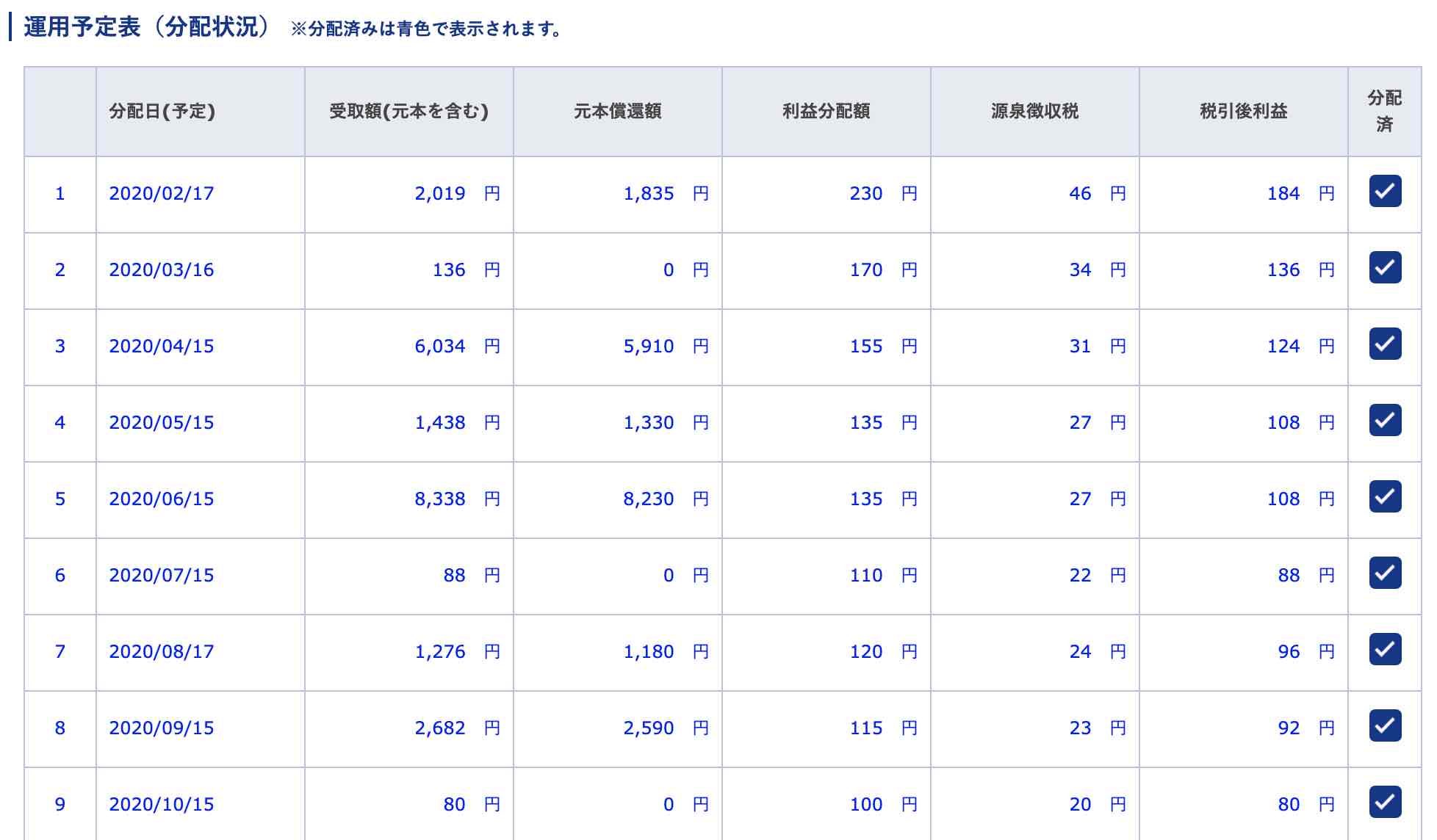This screenshot has height=840, width=1437.
Task: Click the profit distribution 120 円
Action: [883, 651]
